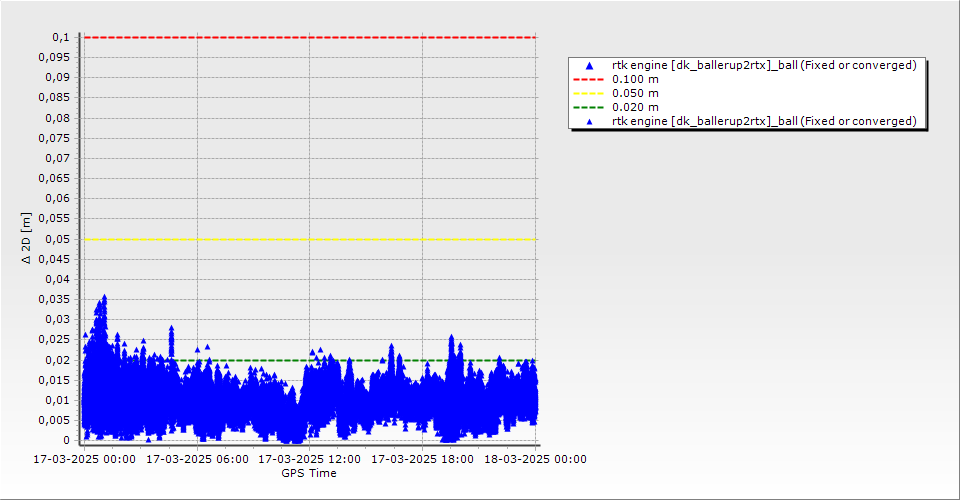960x500 pixels.
Task: Click the top "rtk engine" legend text
Action: coord(764,65)
